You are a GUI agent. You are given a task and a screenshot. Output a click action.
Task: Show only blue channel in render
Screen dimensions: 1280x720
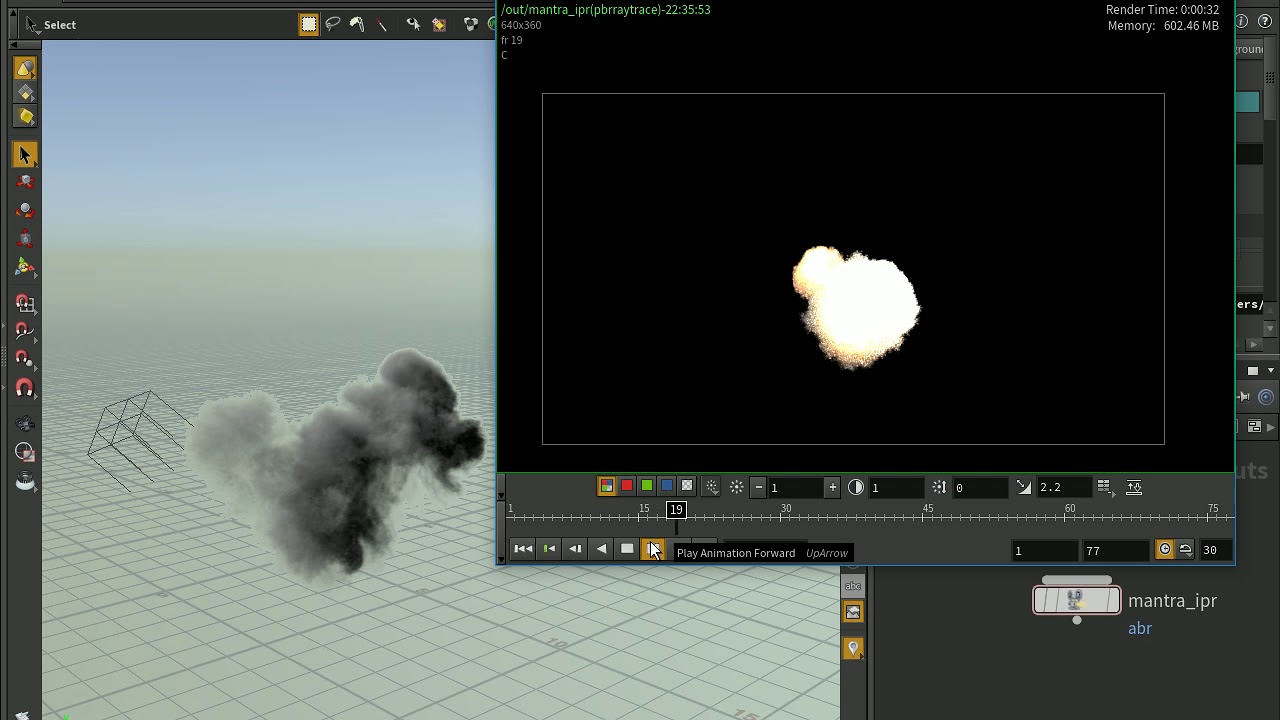[x=667, y=487]
